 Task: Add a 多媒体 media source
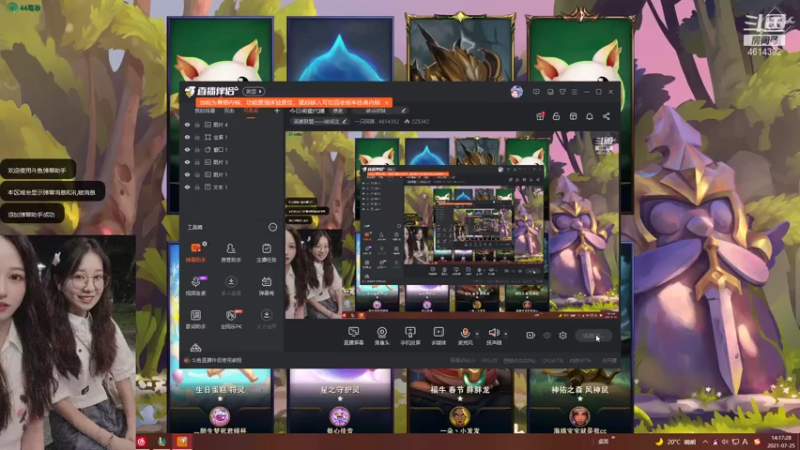(438, 336)
